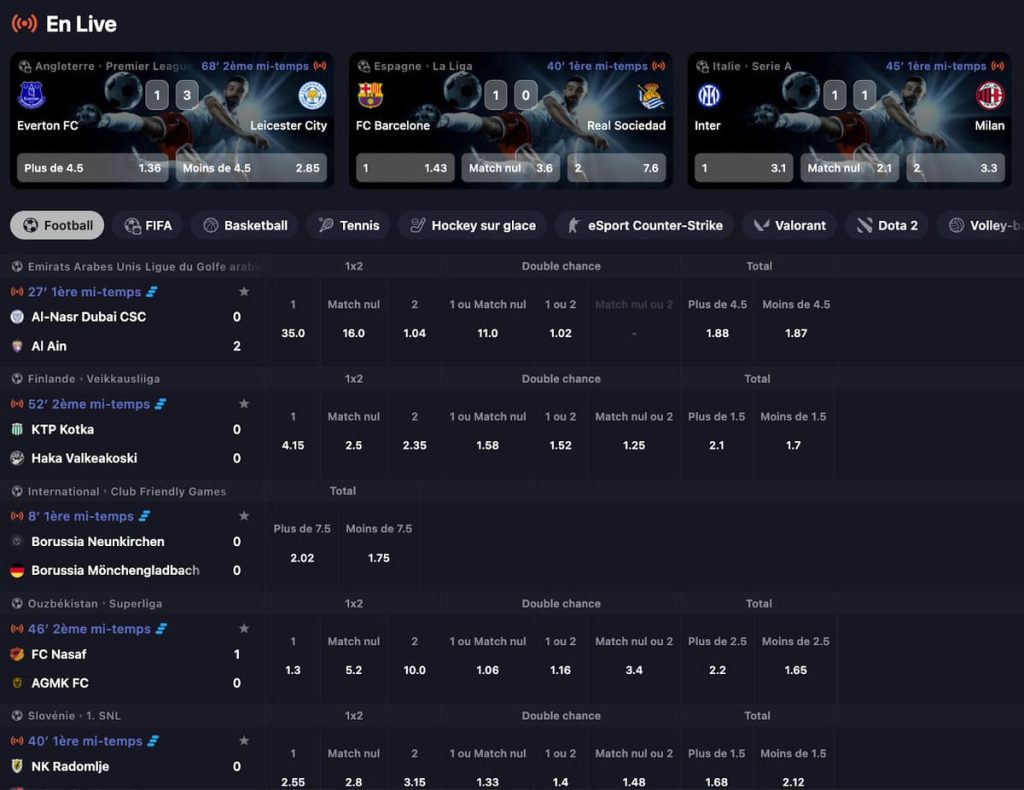Open Ouzbékistan Superliga league link
1024x790 pixels.
point(88,603)
